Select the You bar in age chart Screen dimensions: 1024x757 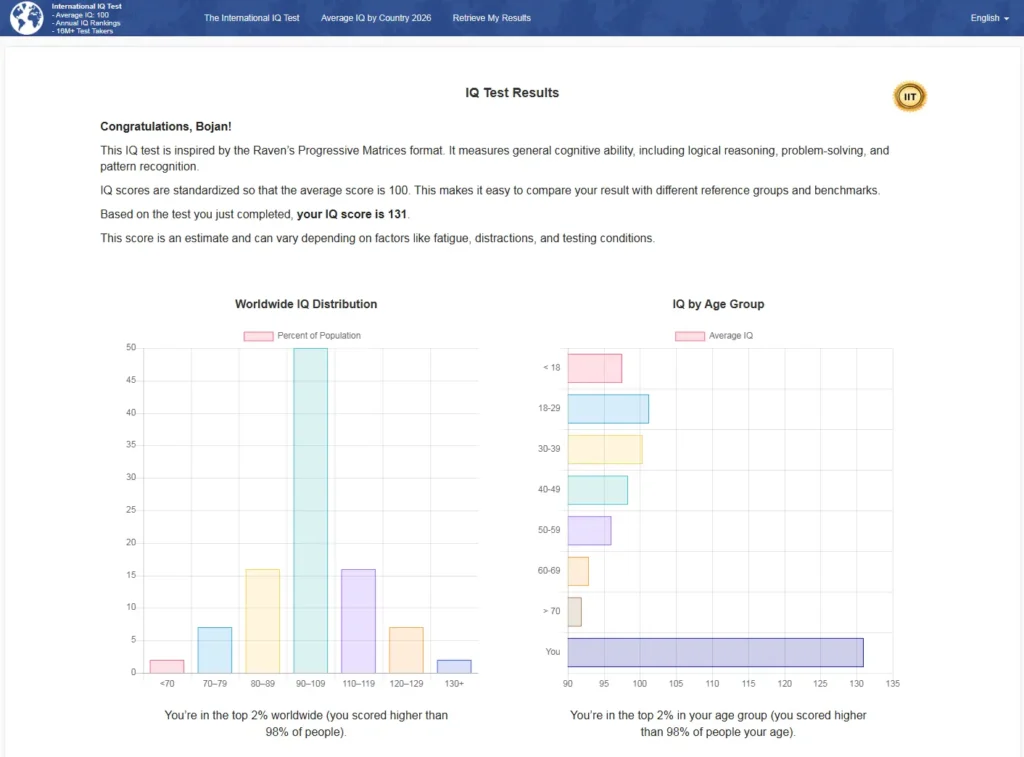(715, 652)
